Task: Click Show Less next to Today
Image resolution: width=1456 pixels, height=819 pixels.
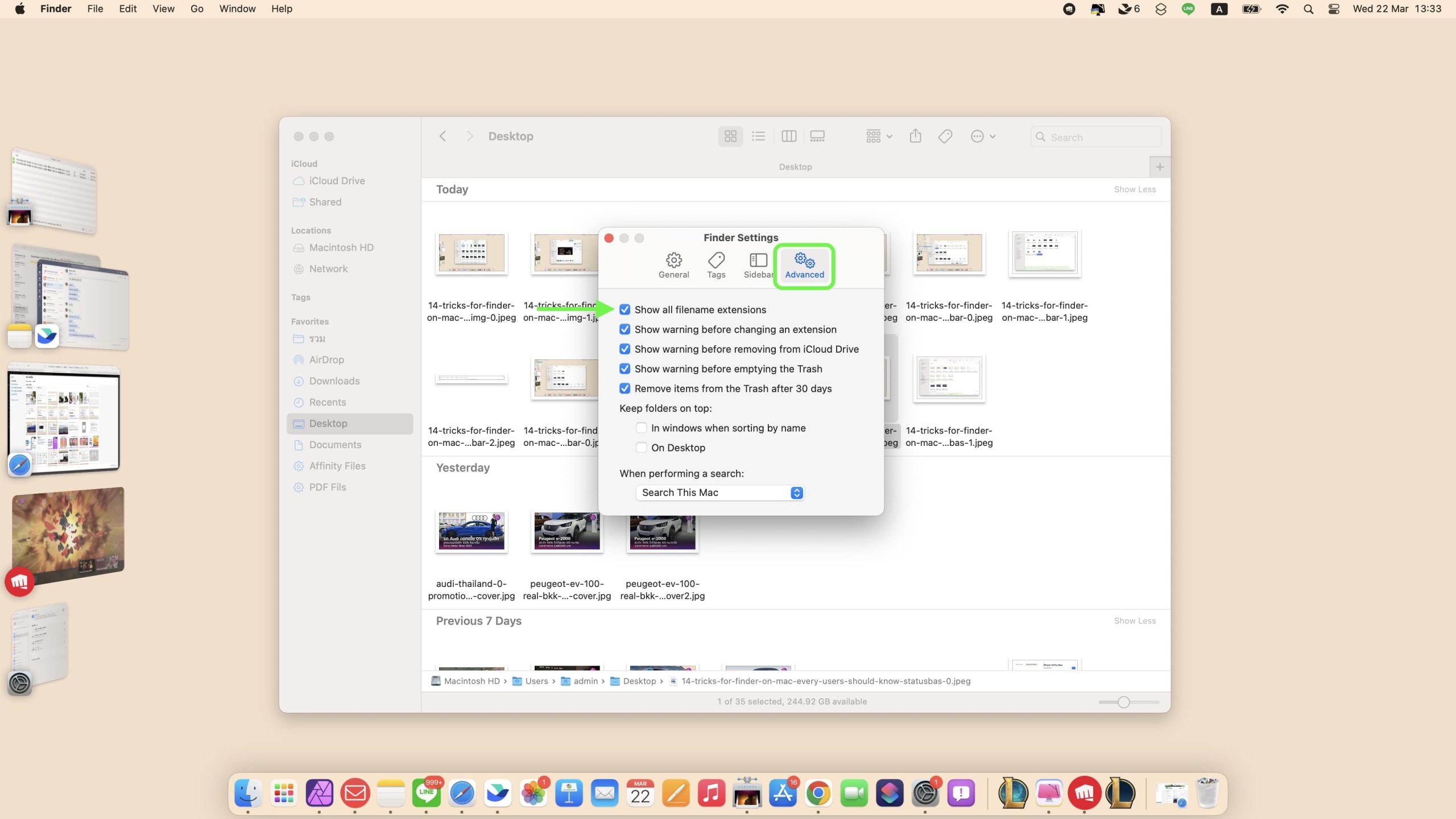Action: pyautogui.click(x=1134, y=189)
